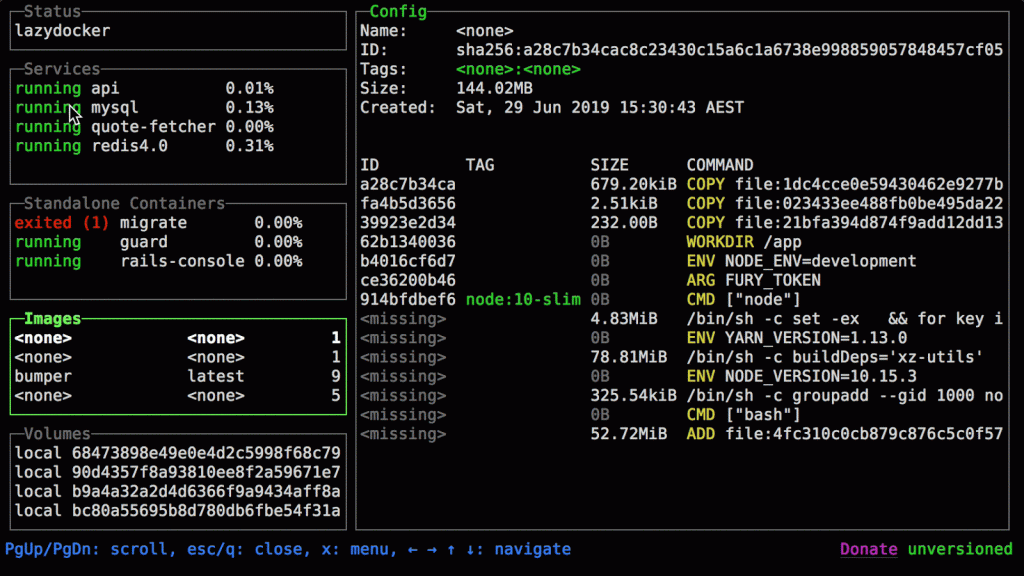Image resolution: width=1024 pixels, height=576 pixels.
Task: Click the CMD ["bash"] command
Action: 744,415
